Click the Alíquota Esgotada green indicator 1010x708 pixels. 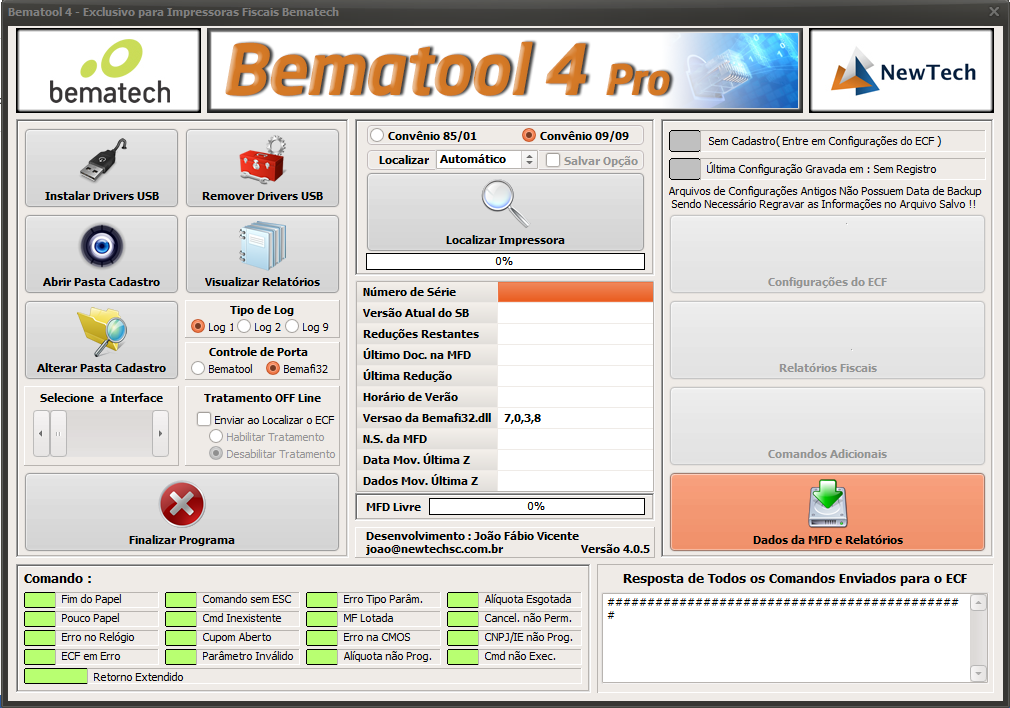pos(463,600)
